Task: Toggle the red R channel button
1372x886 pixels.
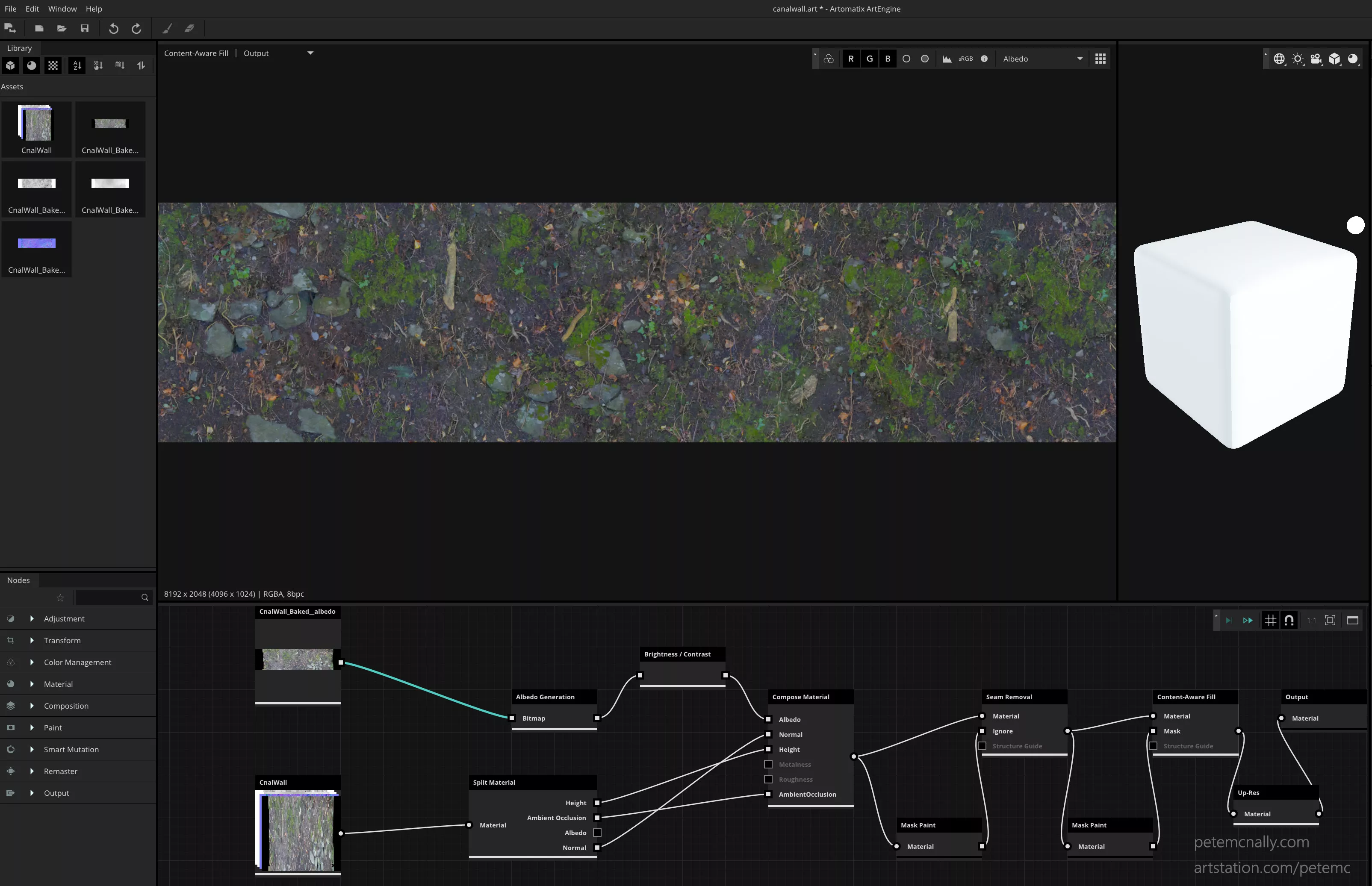Action: click(850, 59)
